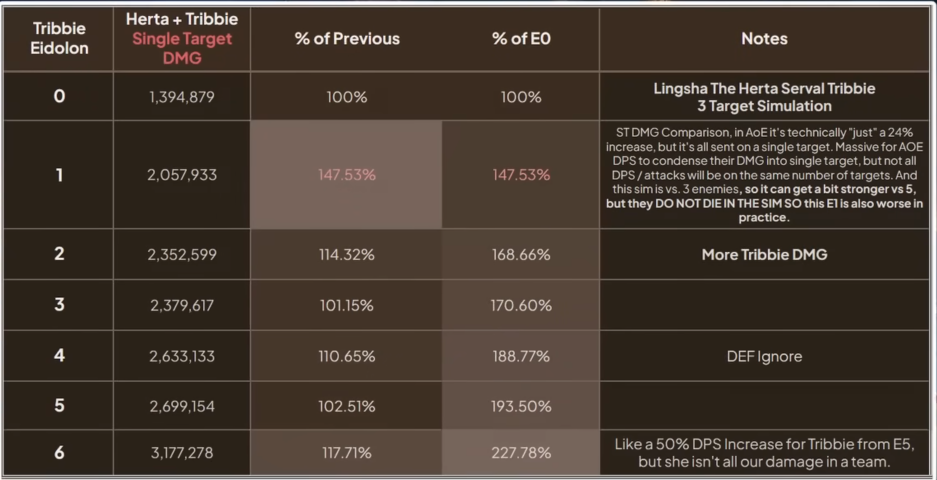The image size is (937, 480).
Task: Select the DEF Ignore note cell
Action: pos(764,356)
